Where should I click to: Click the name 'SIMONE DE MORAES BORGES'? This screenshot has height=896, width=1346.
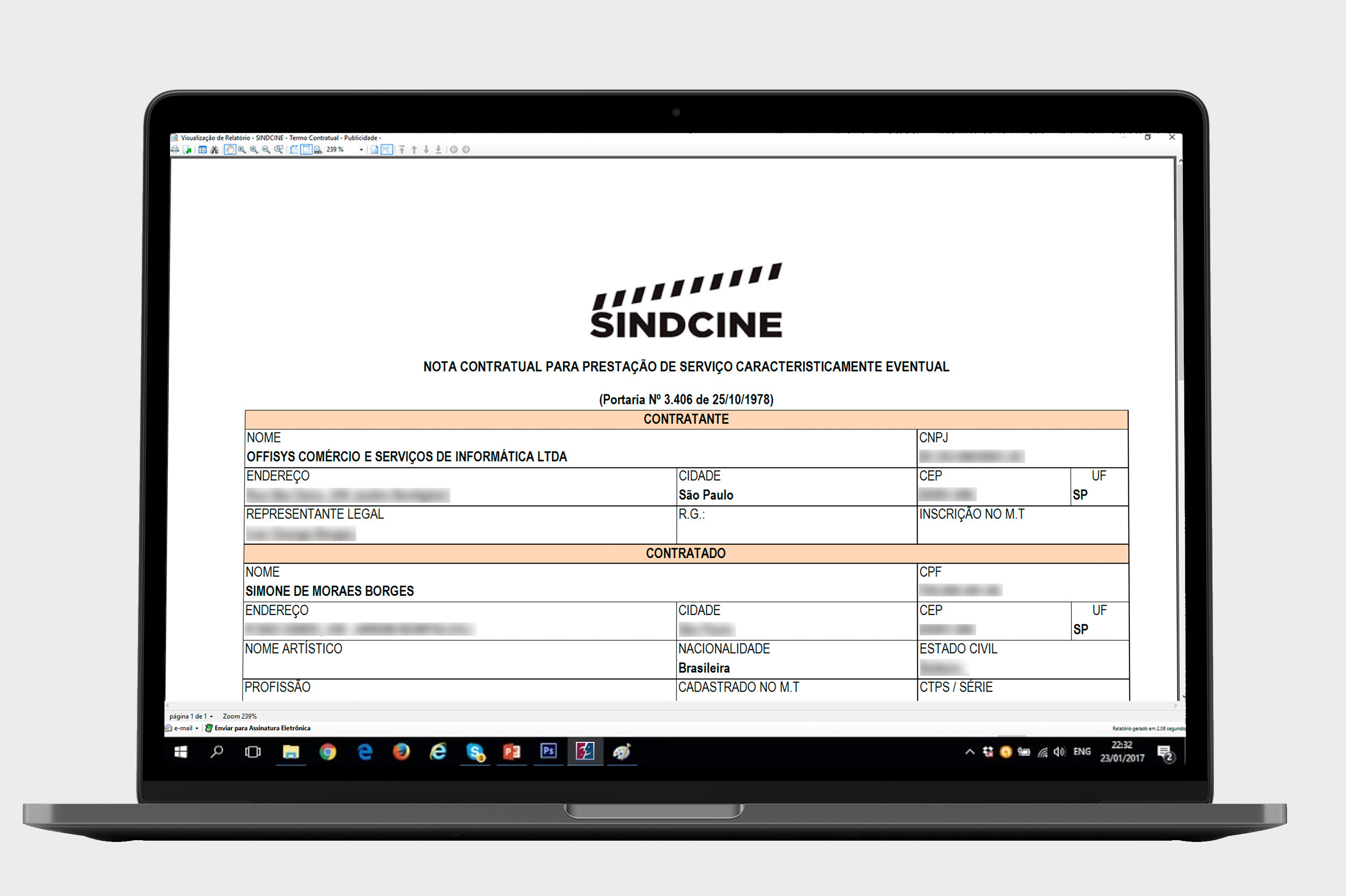coord(329,591)
